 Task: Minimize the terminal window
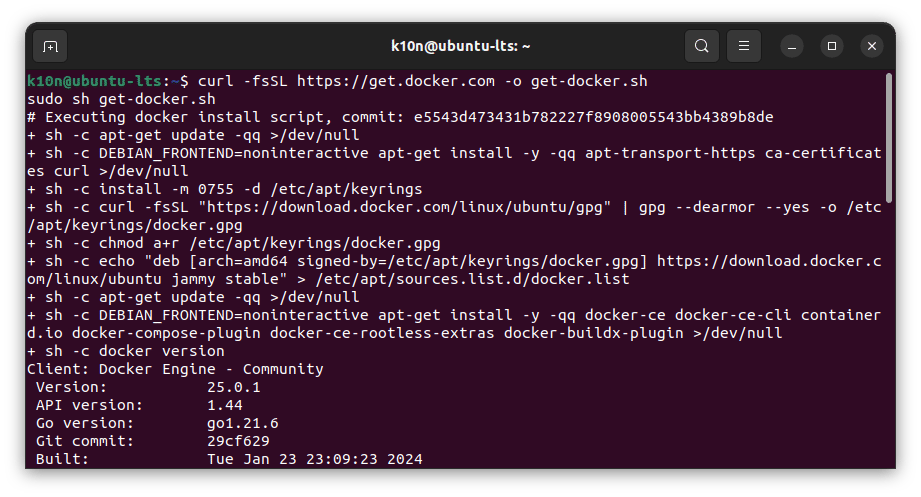click(792, 46)
